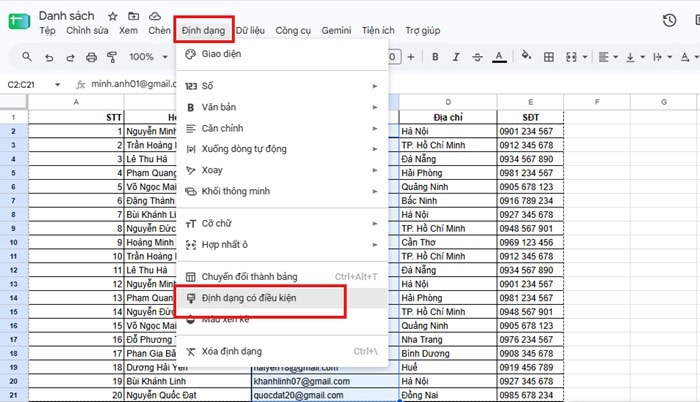Open the Chỉnh sửa menu
700x402 pixels.
(x=87, y=30)
